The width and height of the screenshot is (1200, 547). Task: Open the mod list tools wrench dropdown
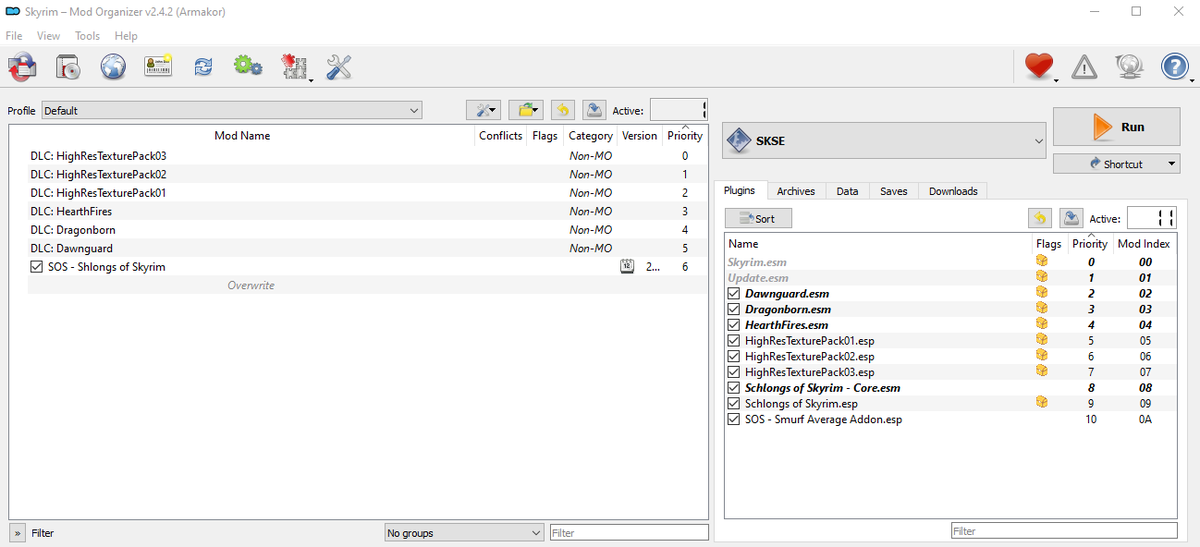(x=484, y=110)
